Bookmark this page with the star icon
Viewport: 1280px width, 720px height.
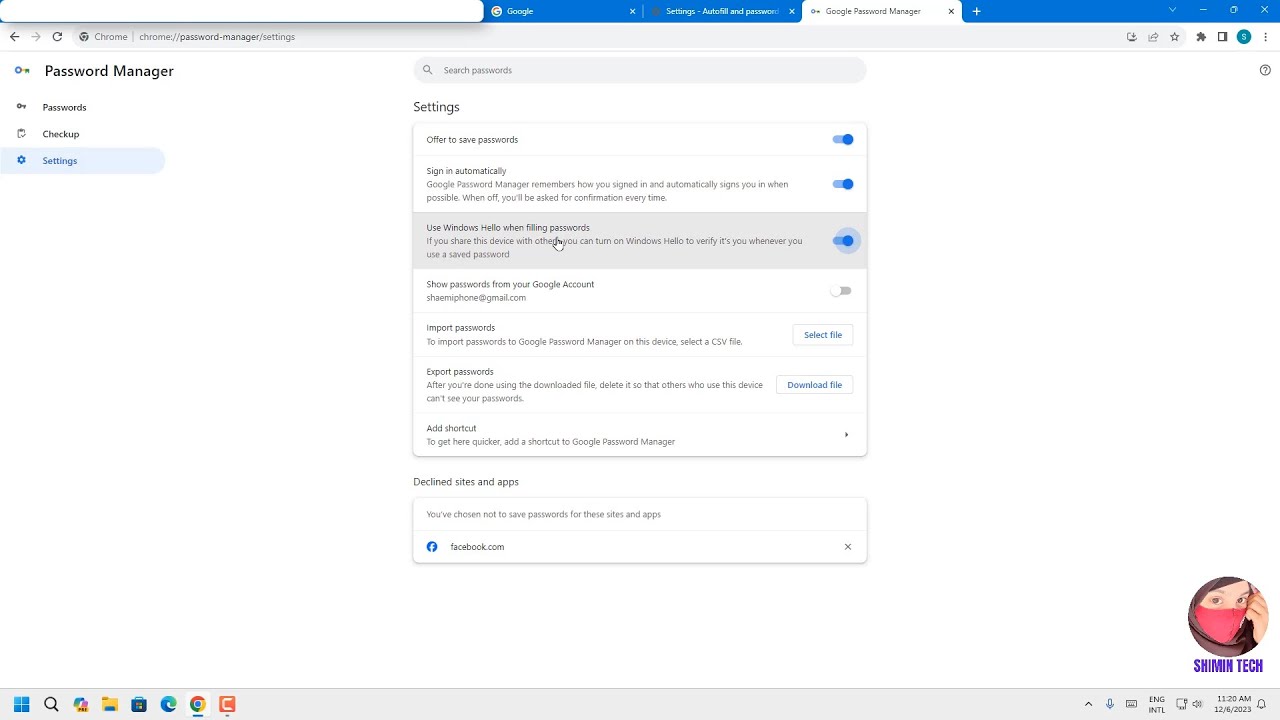[1175, 37]
